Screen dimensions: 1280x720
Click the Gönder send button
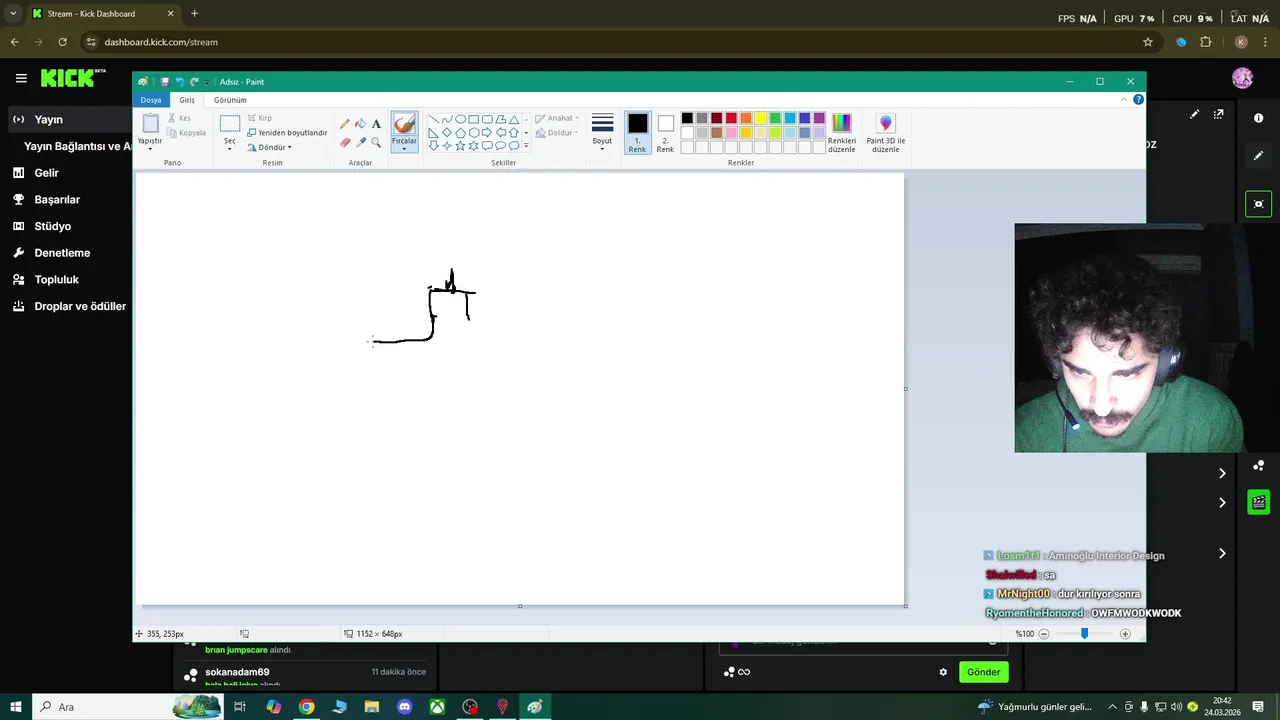pyautogui.click(x=983, y=672)
